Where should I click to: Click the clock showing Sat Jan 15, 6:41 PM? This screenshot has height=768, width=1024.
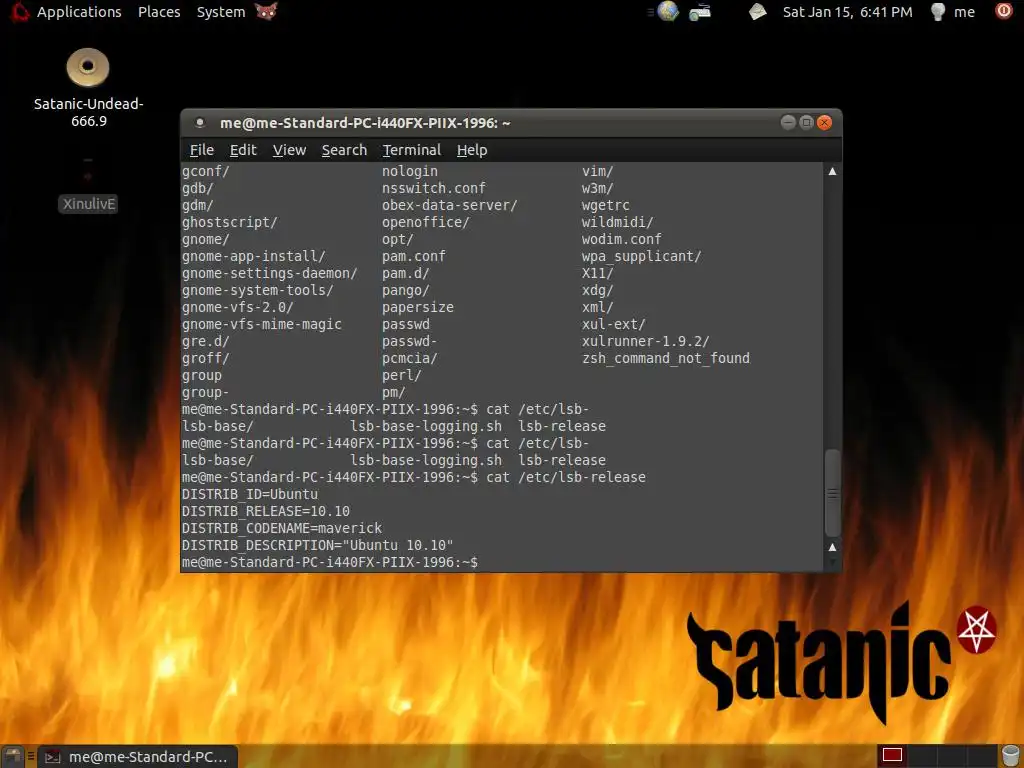pyautogui.click(x=847, y=12)
